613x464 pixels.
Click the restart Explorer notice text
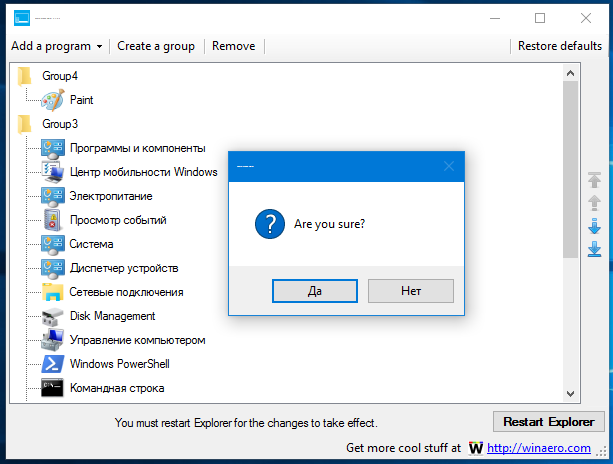pyautogui.click(x=246, y=423)
